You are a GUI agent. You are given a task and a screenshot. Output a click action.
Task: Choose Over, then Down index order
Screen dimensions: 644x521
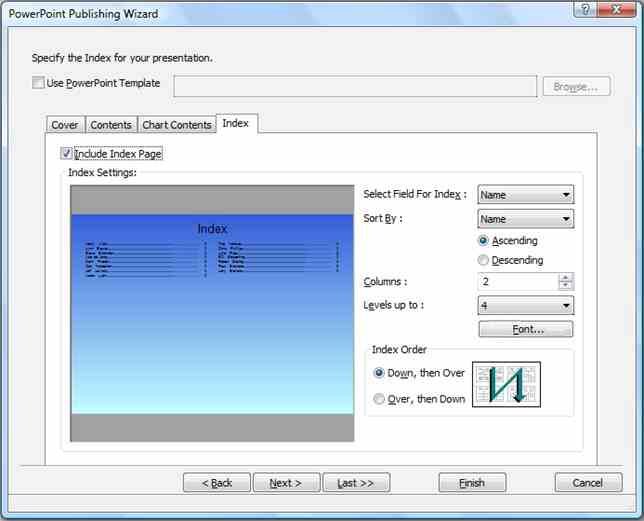(x=379, y=399)
